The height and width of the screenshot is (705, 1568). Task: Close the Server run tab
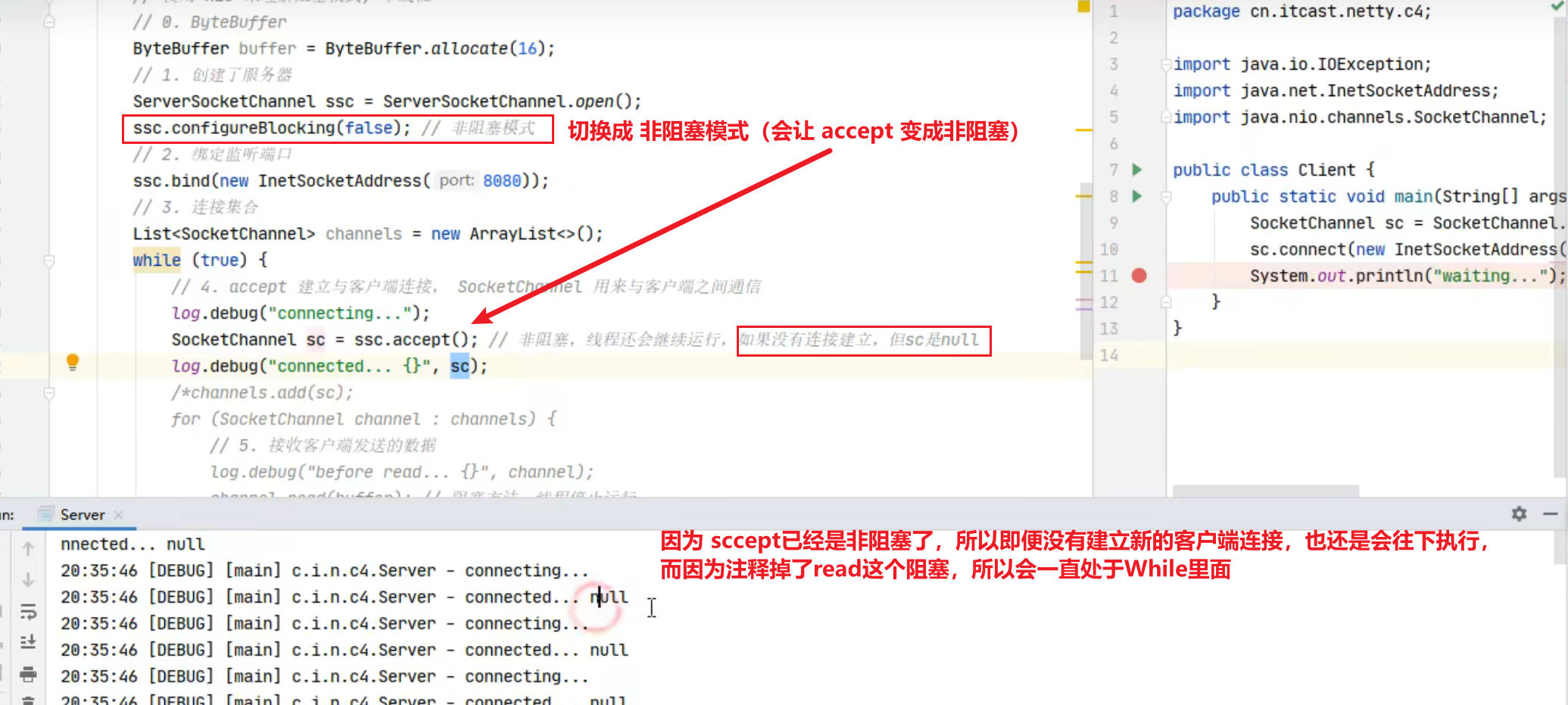(x=118, y=514)
